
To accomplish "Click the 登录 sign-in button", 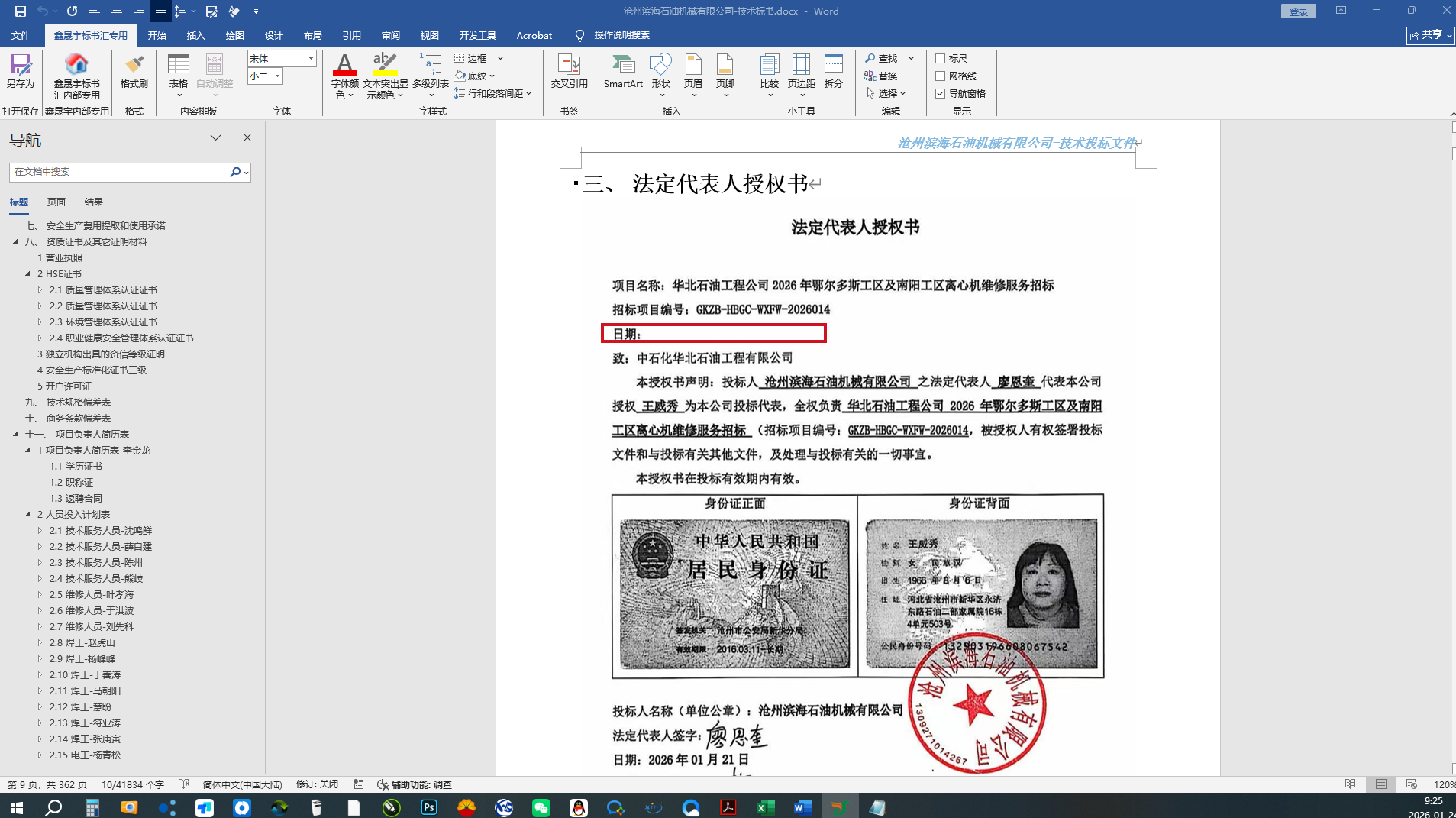I will [x=1299, y=11].
